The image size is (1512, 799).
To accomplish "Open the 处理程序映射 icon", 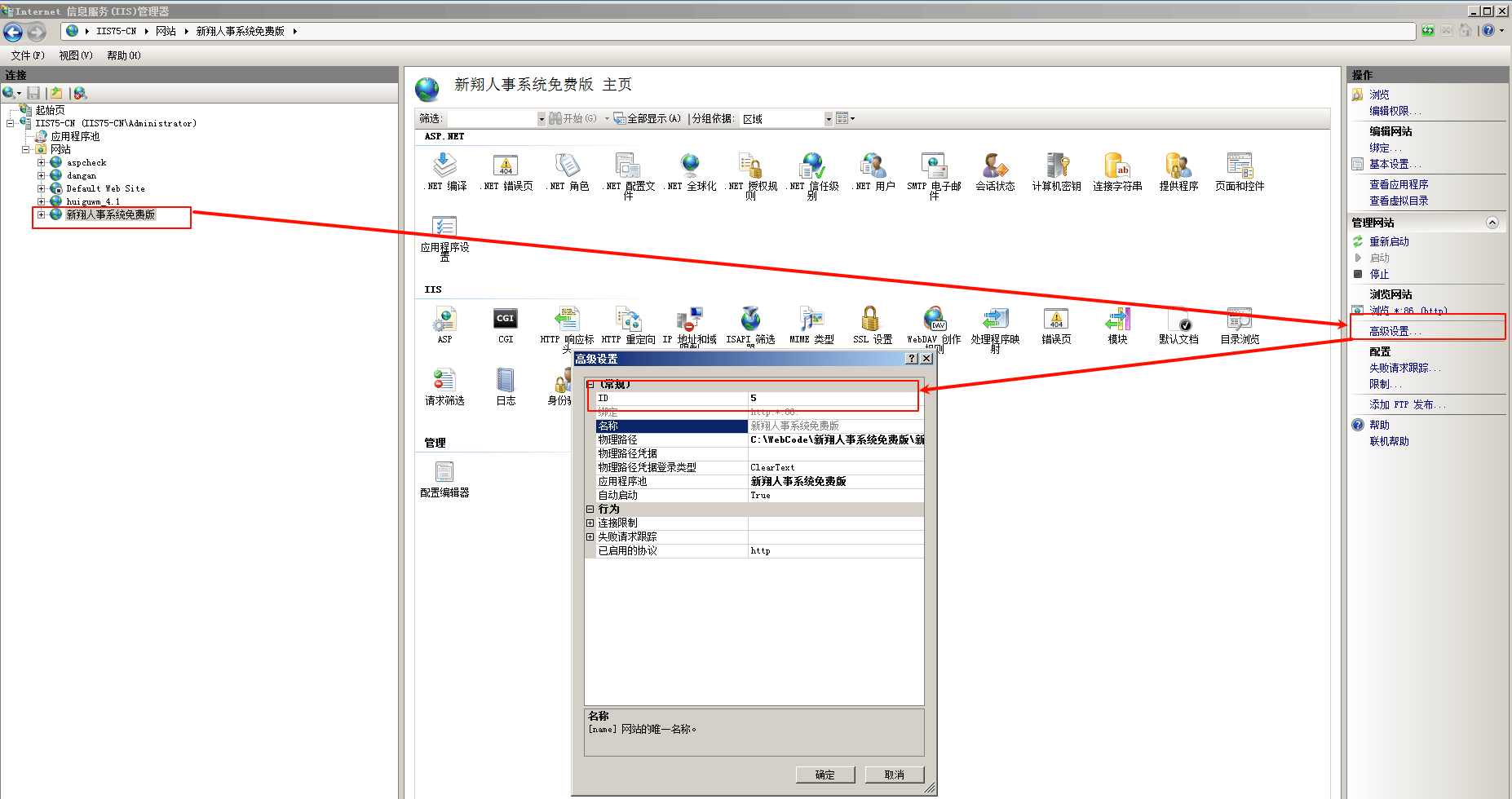I will [x=995, y=319].
